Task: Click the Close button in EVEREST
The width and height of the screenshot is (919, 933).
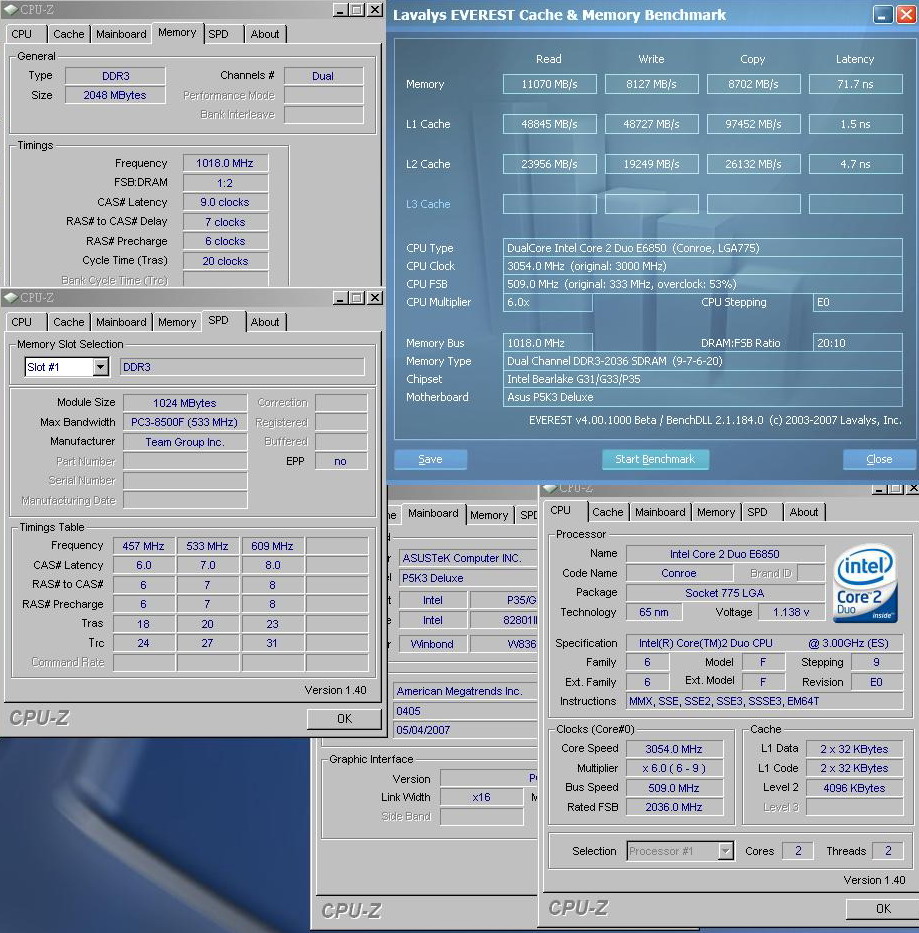Action: click(x=879, y=459)
